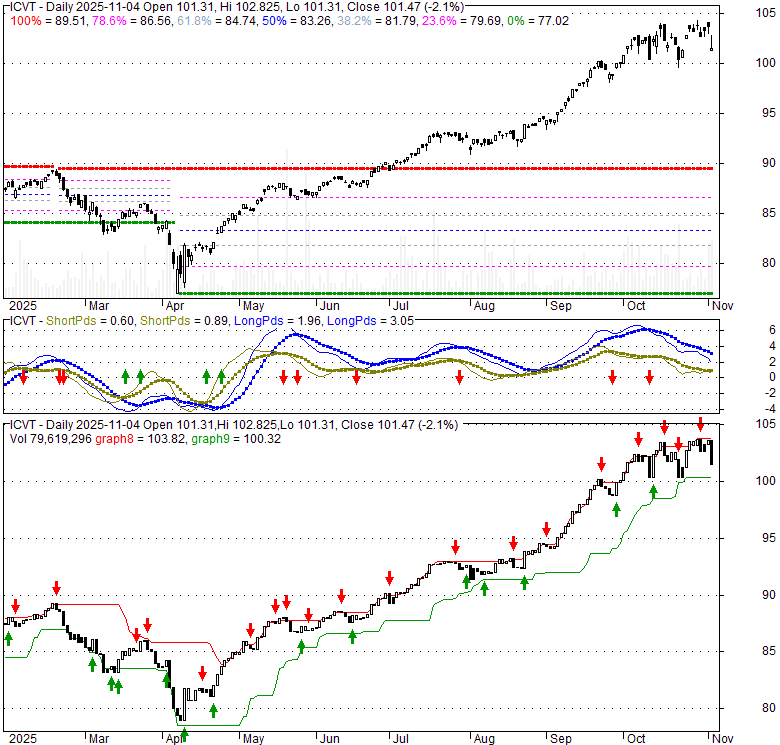Click the '85' price label on bottom chart axis
The image size is (780, 745).
[769, 651]
